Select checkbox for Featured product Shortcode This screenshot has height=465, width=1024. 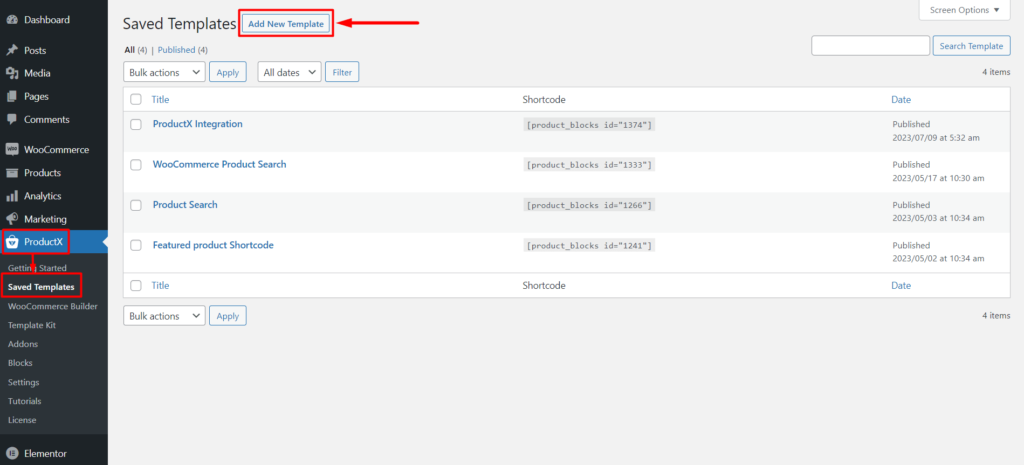[136, 246]
